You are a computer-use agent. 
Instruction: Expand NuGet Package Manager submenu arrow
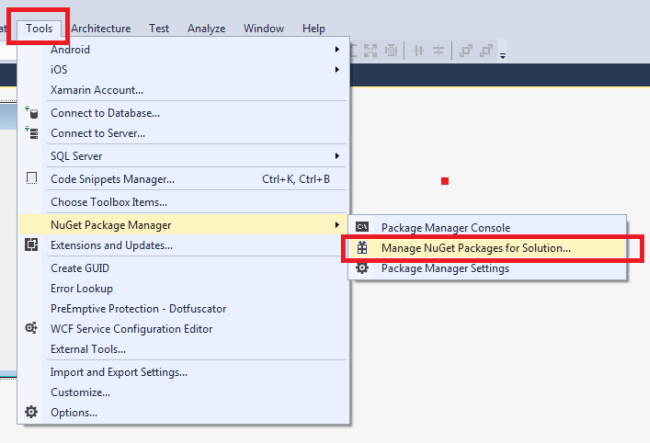click(x=337, y=225)
